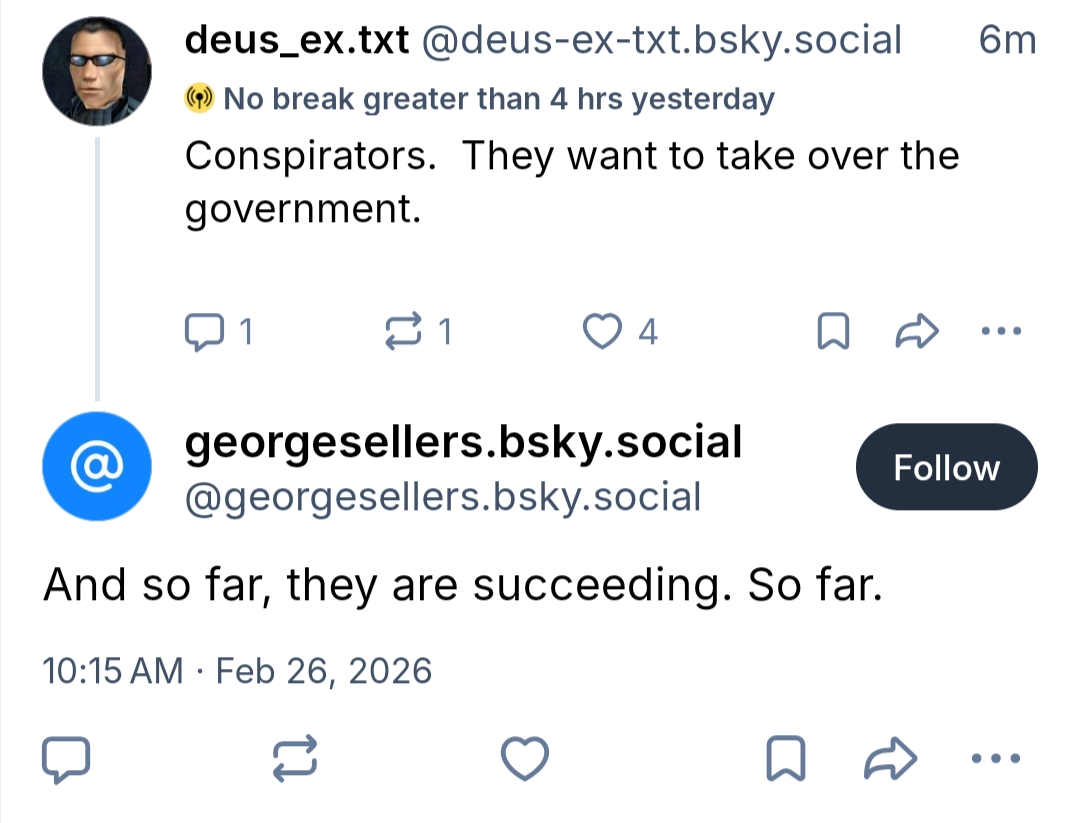Open more options for deus_ex.txt post
This screenshot has height=823, width=1080.
(x=1002, y=331)
